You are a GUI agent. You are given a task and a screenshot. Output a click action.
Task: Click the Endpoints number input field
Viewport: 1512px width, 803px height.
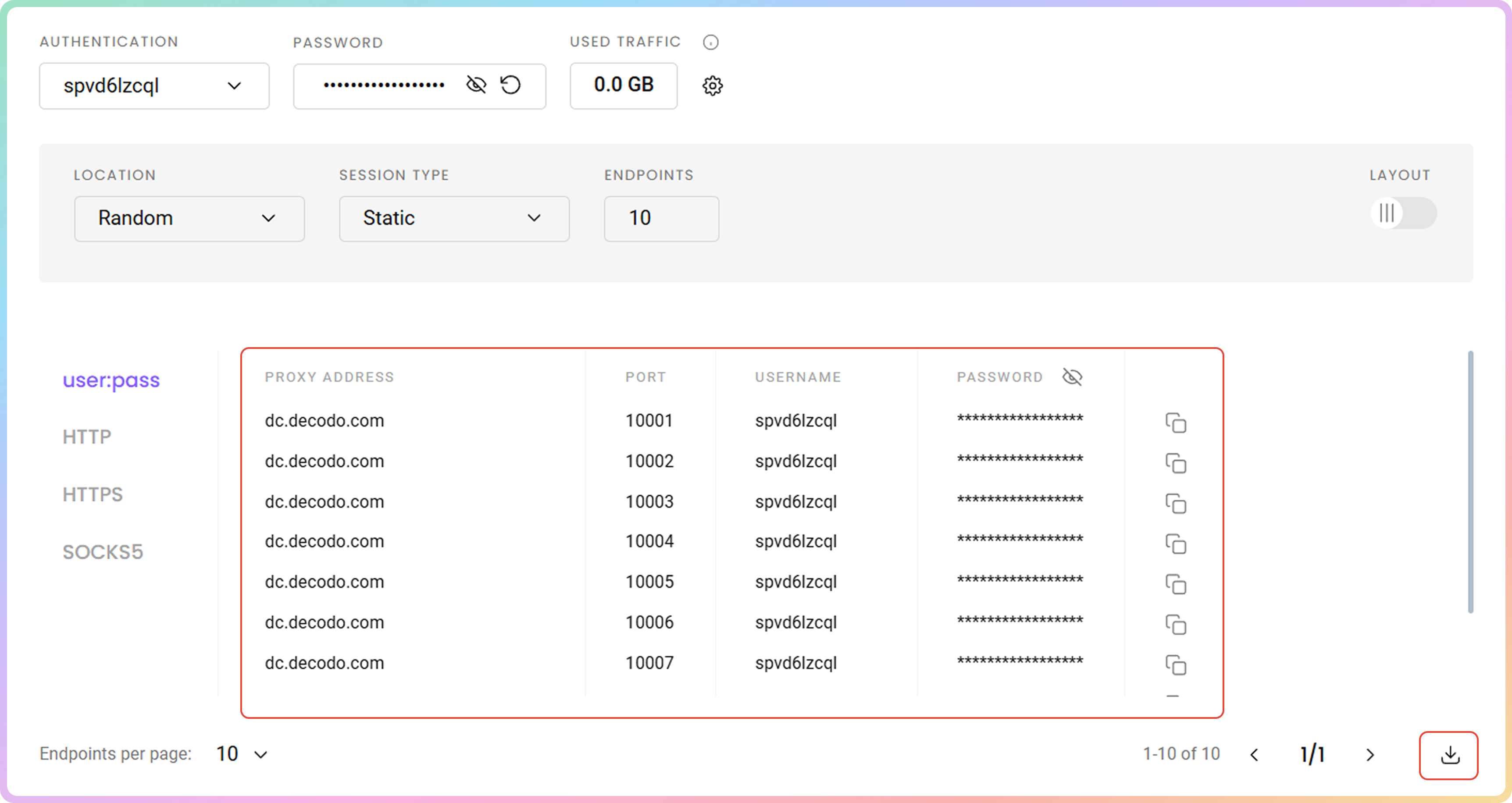point(661,219)
